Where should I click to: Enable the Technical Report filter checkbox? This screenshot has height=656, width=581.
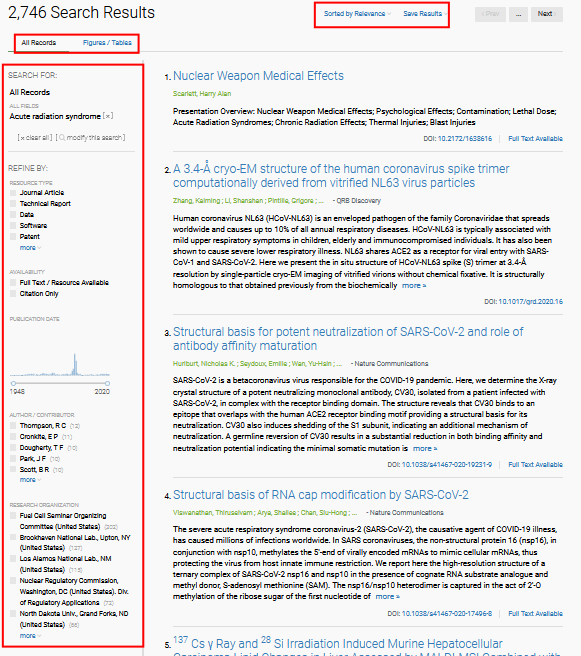(x=13, y=204)
